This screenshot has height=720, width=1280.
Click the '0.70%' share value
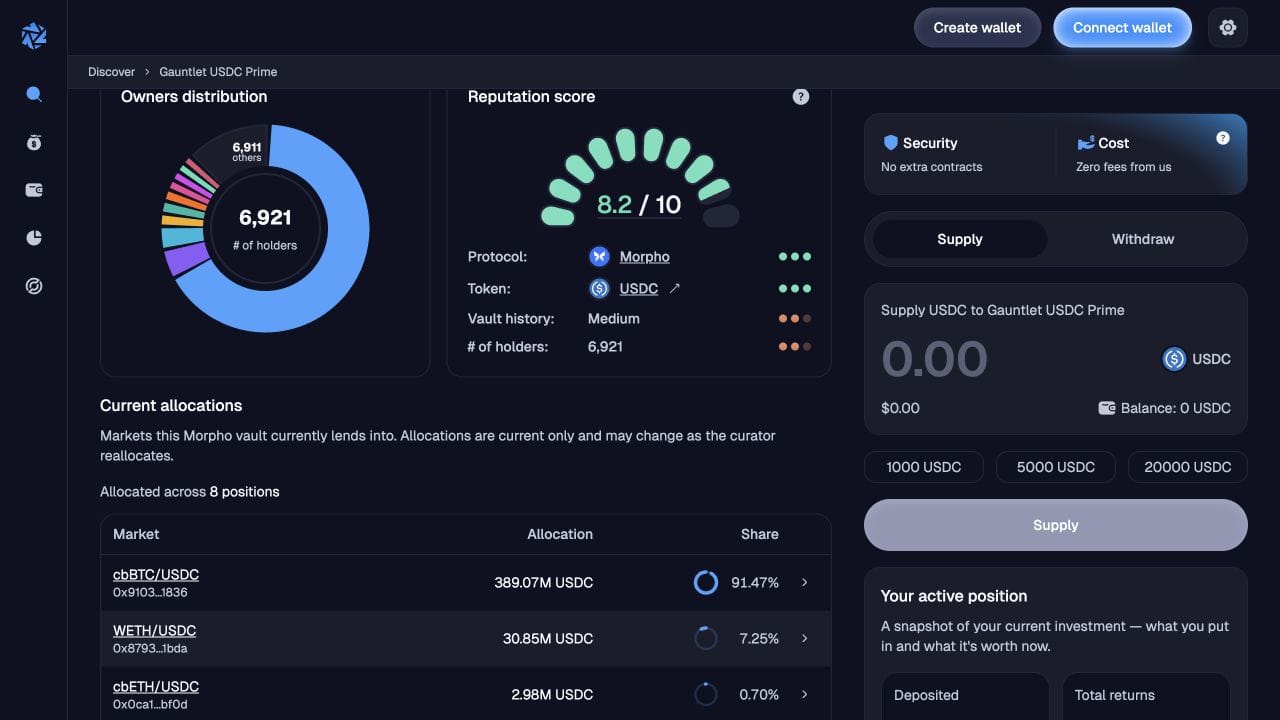click(759, 694)
